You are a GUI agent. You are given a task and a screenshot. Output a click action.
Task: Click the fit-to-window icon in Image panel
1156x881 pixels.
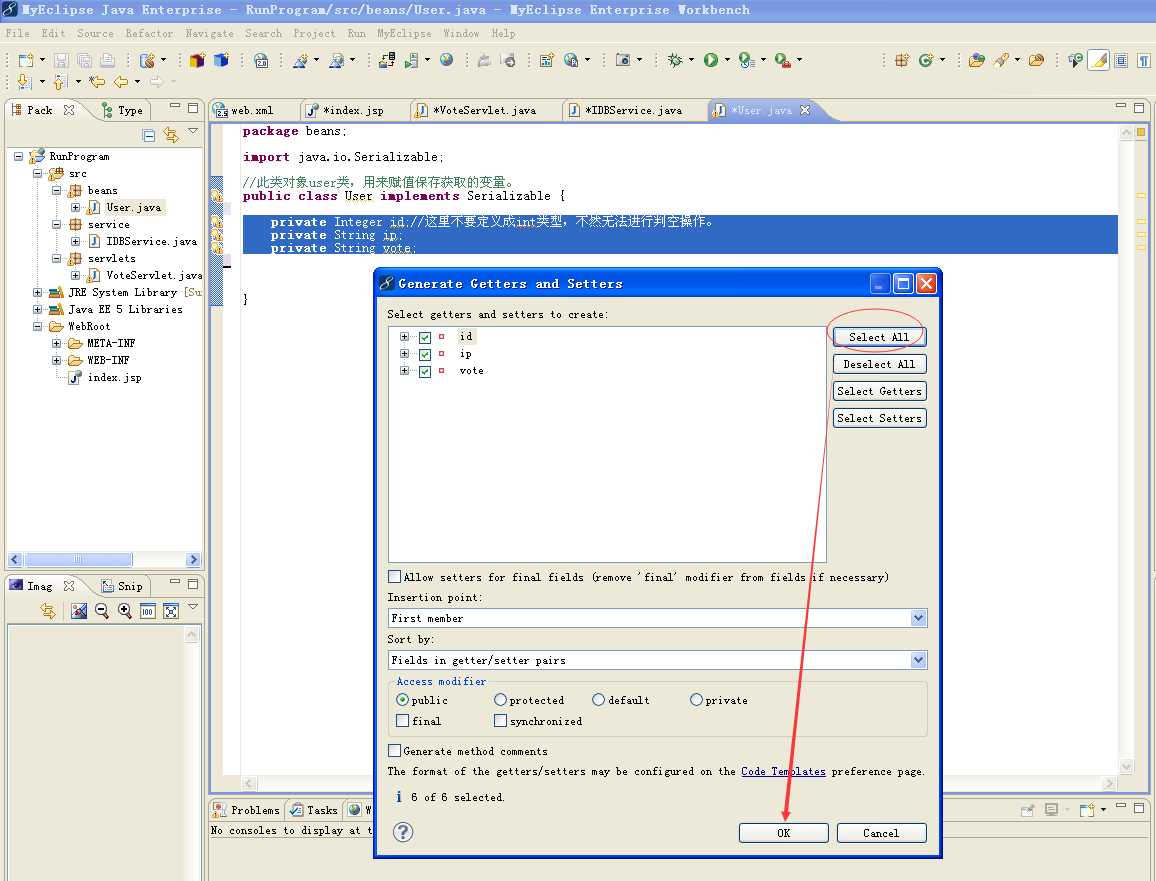coord(170,611)
